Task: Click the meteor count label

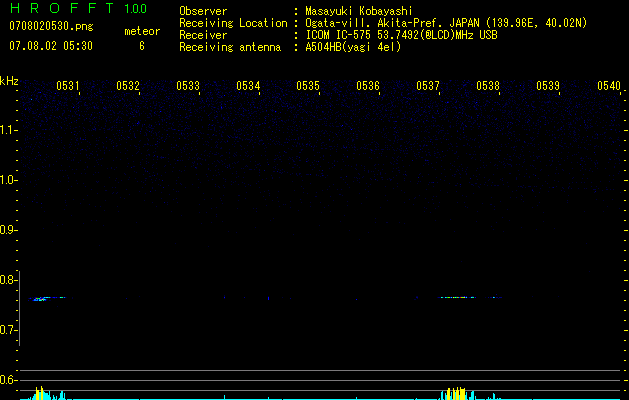Action: pos(142,31)
